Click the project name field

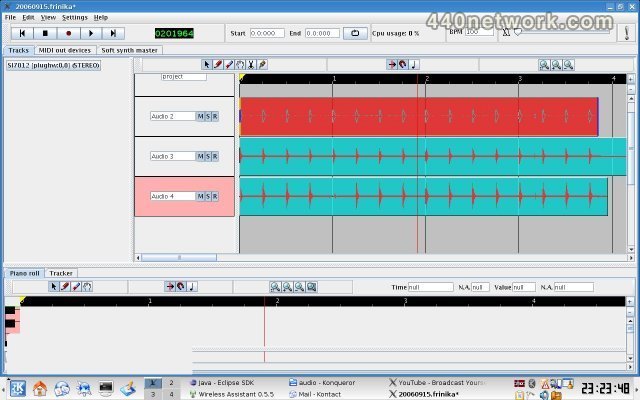pos(184,77)
